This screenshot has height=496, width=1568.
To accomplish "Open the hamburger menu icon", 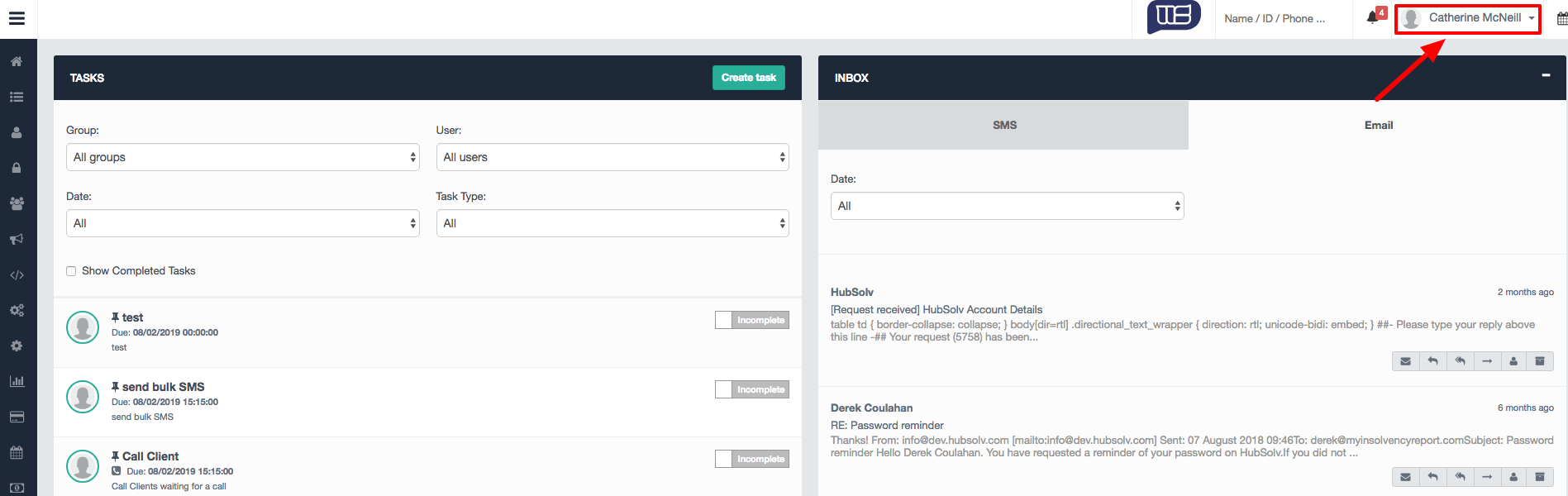I will click(17, 18).
